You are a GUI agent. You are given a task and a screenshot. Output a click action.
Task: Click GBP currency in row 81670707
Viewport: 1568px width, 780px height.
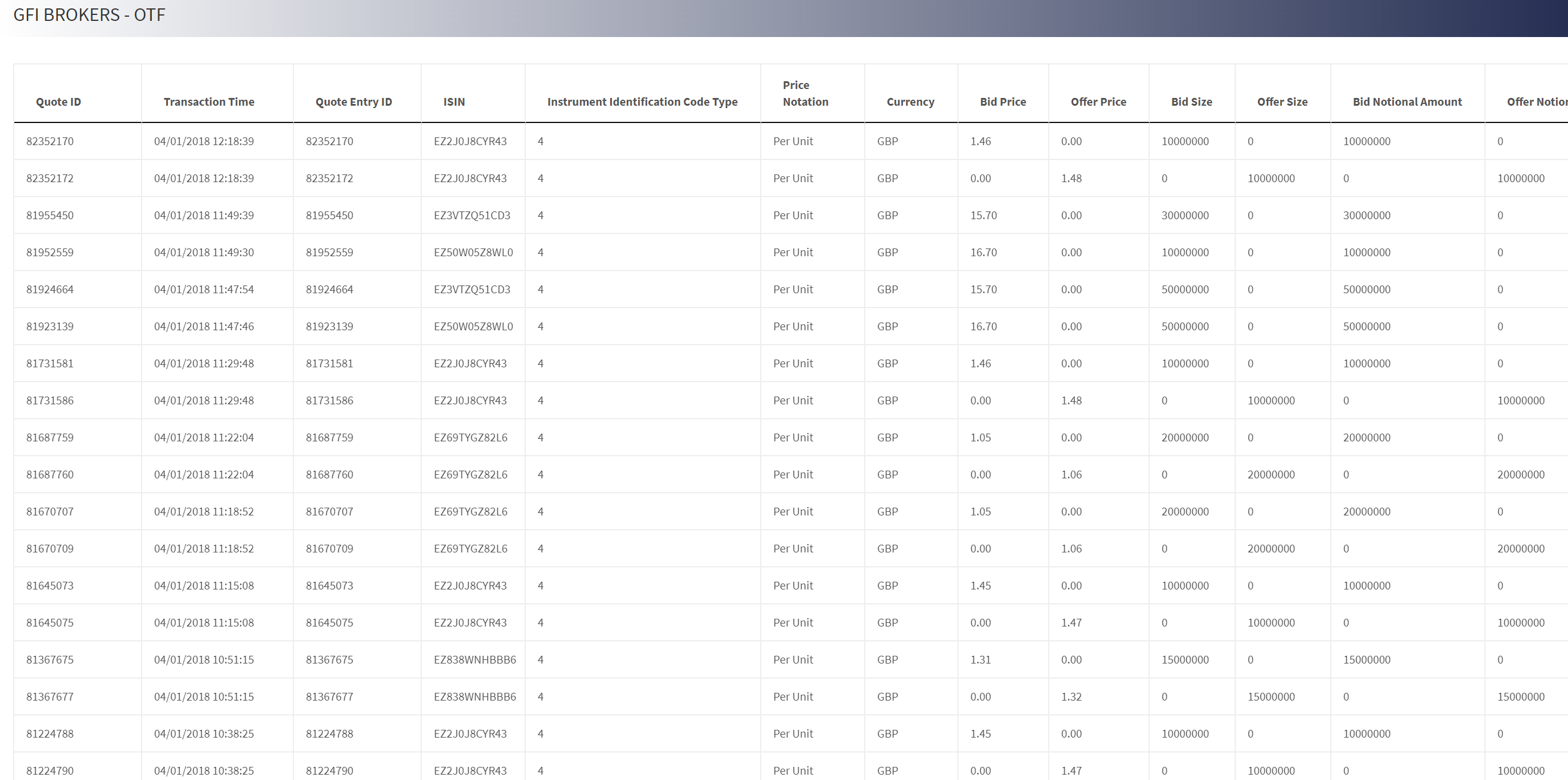887,512
